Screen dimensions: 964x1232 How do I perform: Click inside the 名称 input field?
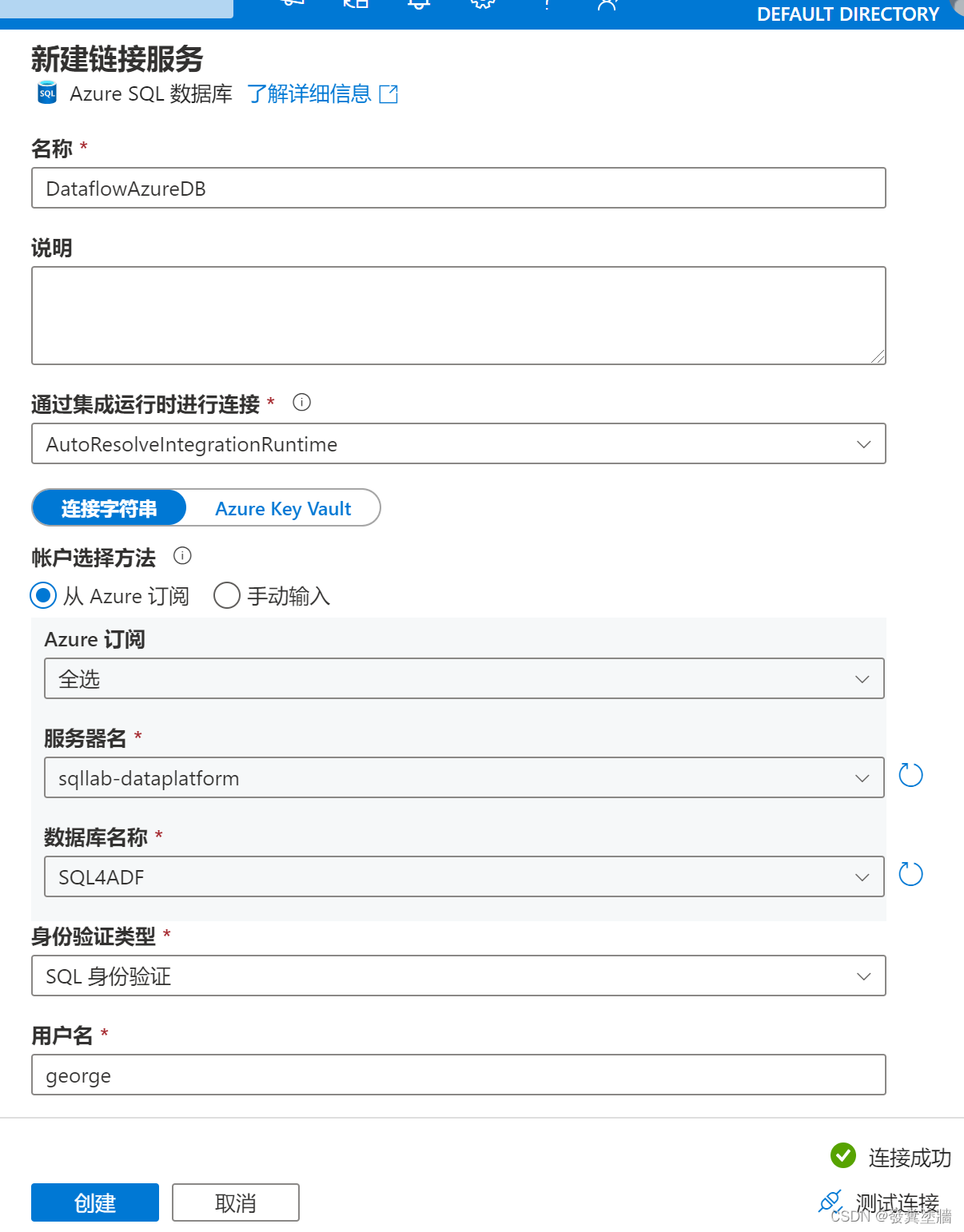[458, 189]
